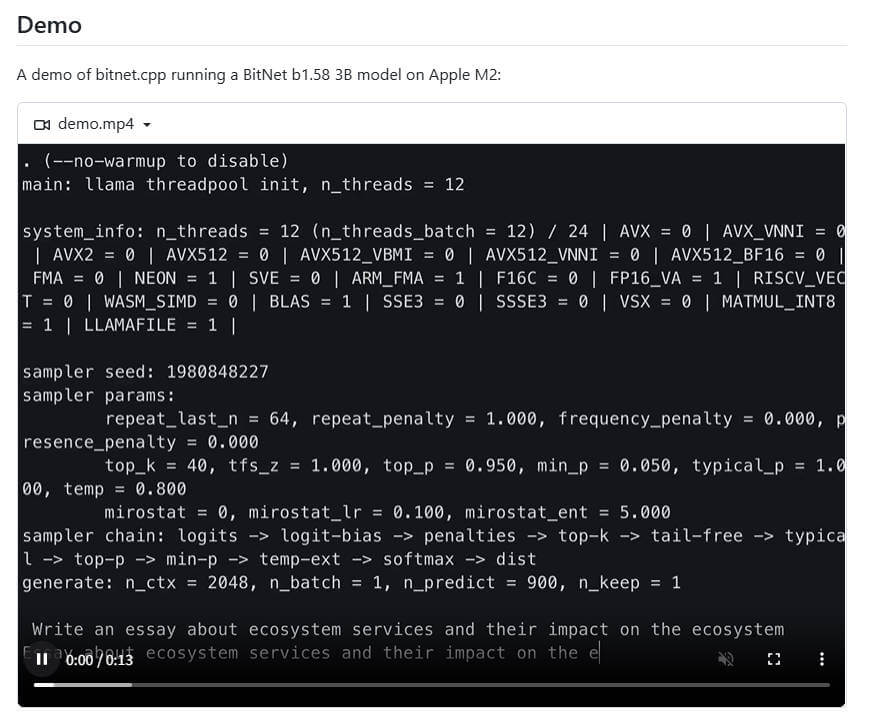Image resolution: width=873 pixels, height=719 pixels.
Task: Click the 0:00 / 0:13 time display
Action: (x=99, y=660)
